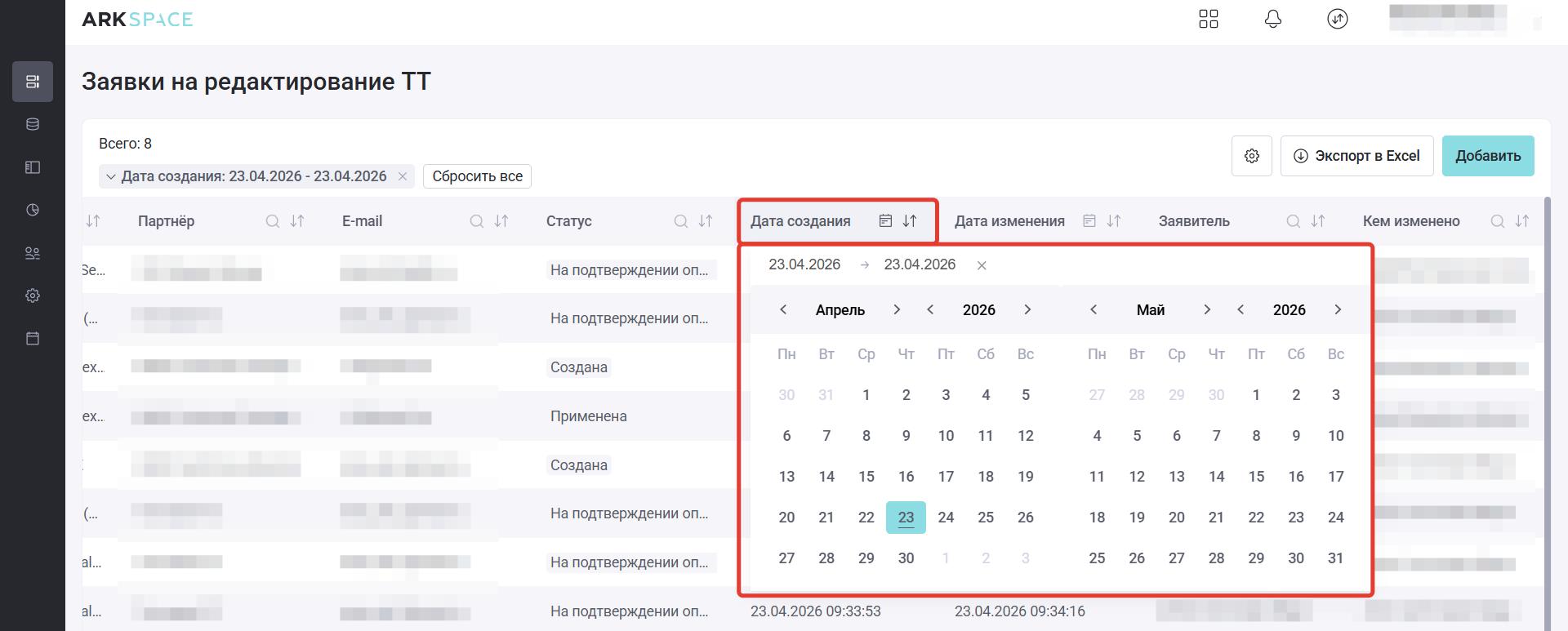Pick May 20 in the right calendar
Screen dimensions: 1568x631
click(x=1176, y=518)
